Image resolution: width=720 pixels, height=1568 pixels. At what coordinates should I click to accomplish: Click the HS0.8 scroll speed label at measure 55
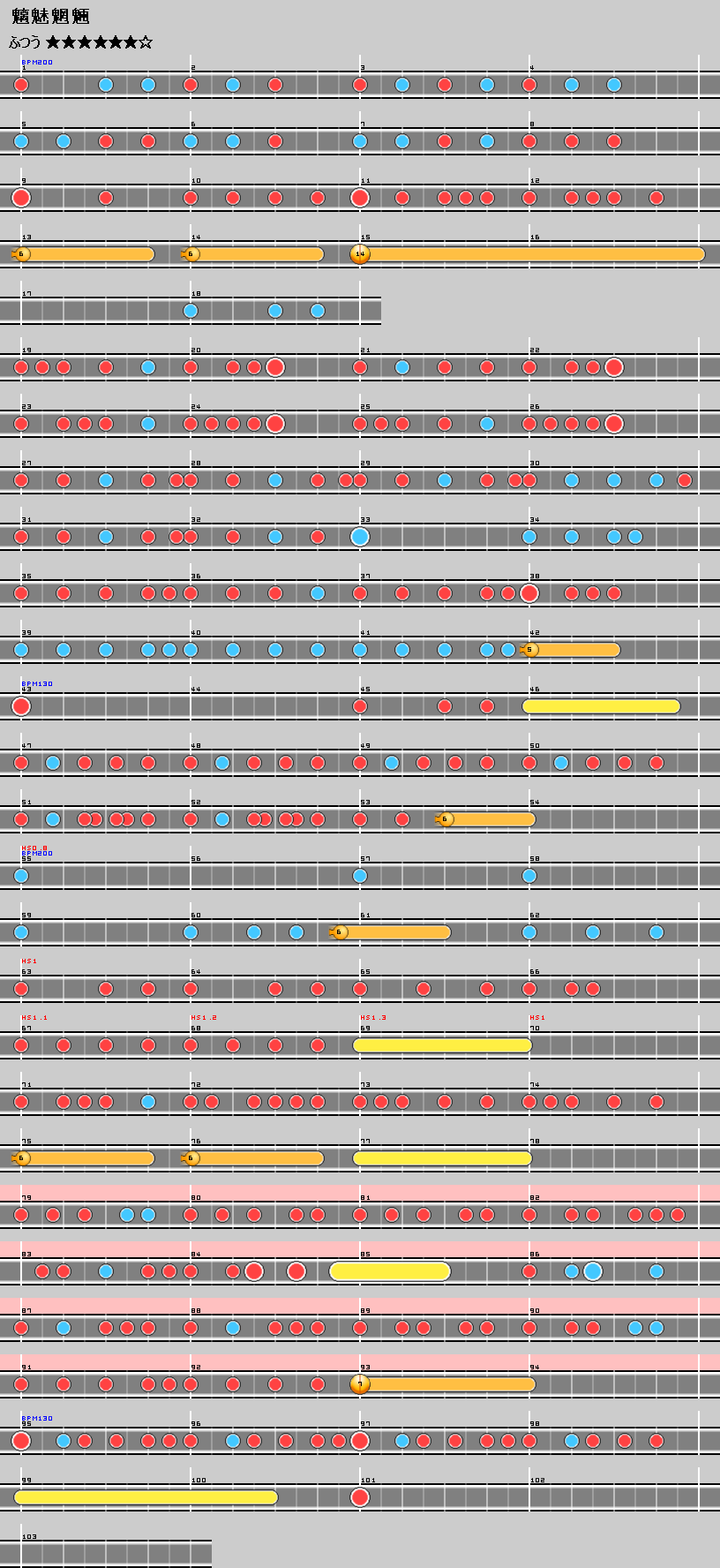pos(34,848)
